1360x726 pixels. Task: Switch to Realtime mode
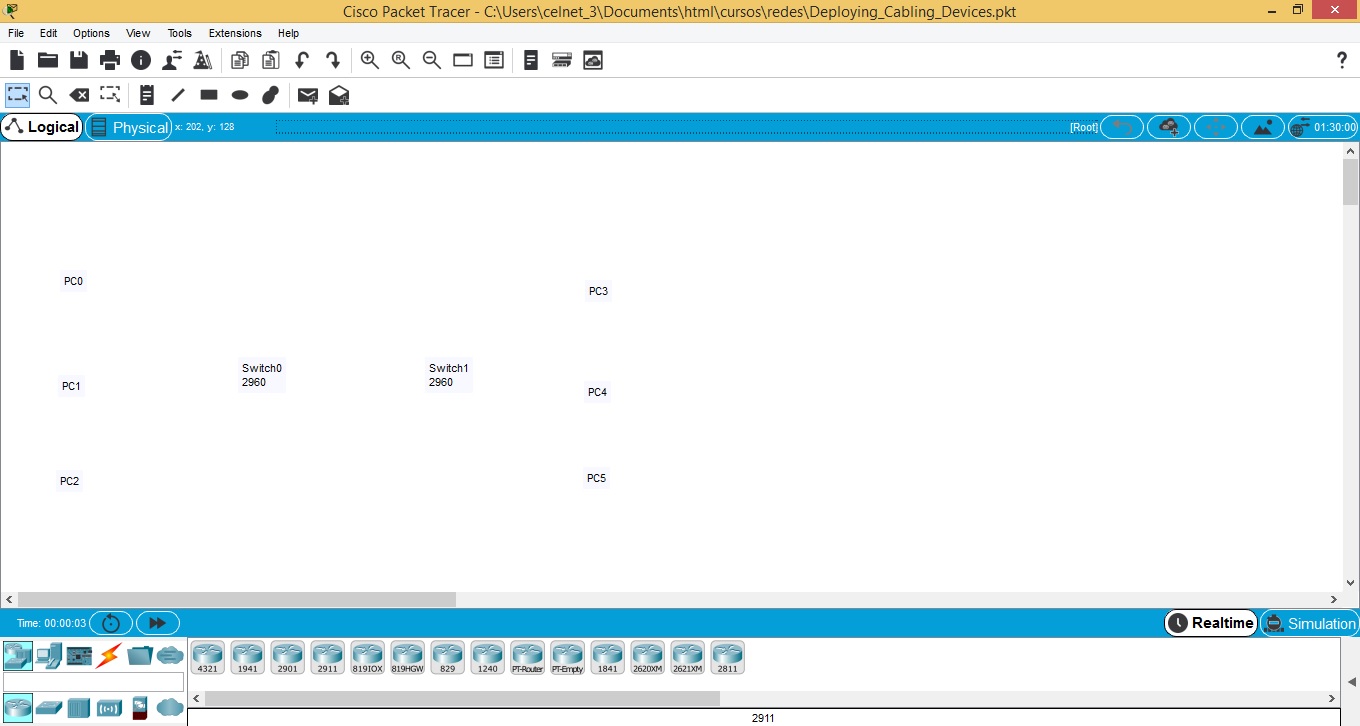(x=1210, y=623)
